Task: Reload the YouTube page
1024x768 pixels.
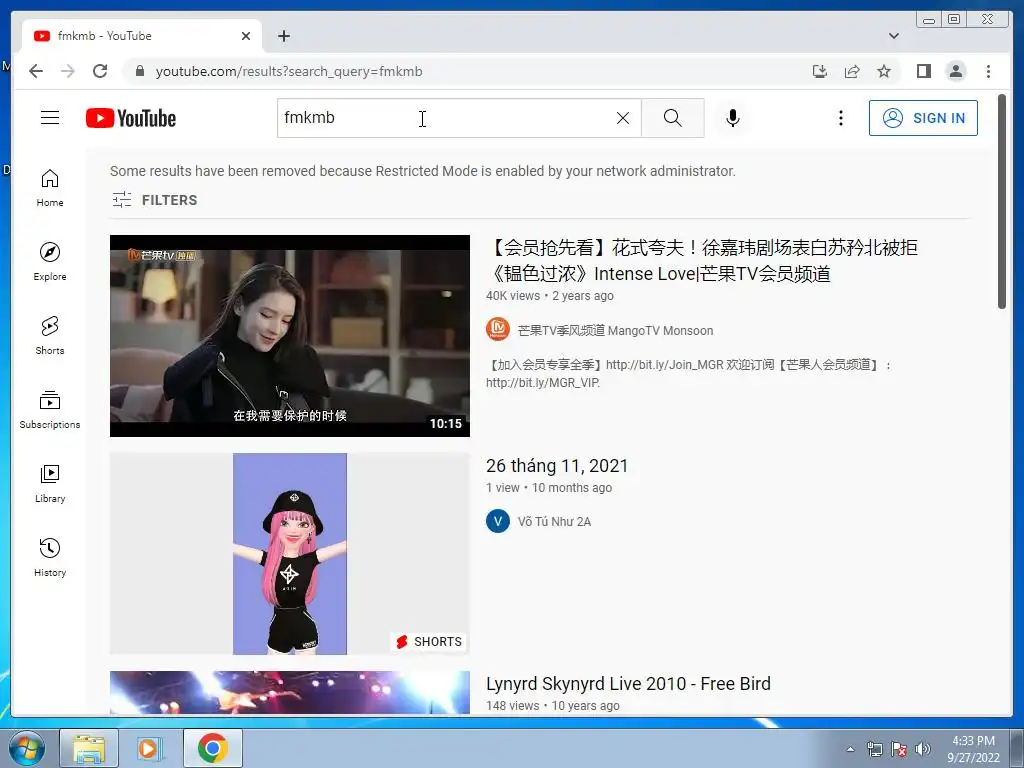Action: 100,71
